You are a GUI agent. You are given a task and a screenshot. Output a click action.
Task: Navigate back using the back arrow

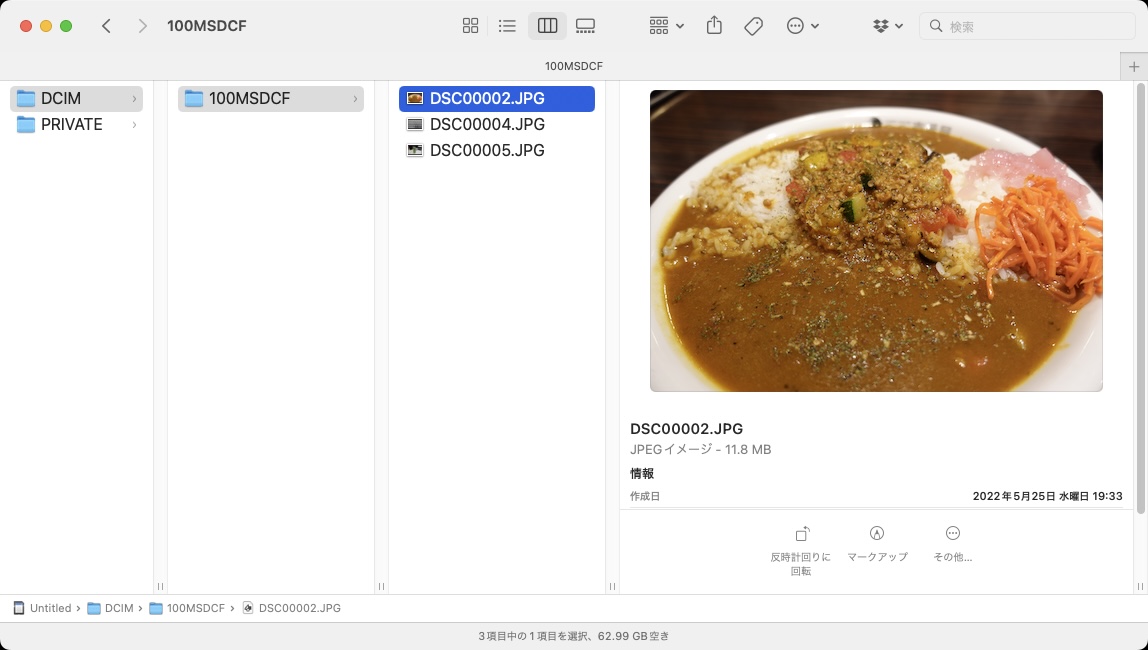click(107, 25)
